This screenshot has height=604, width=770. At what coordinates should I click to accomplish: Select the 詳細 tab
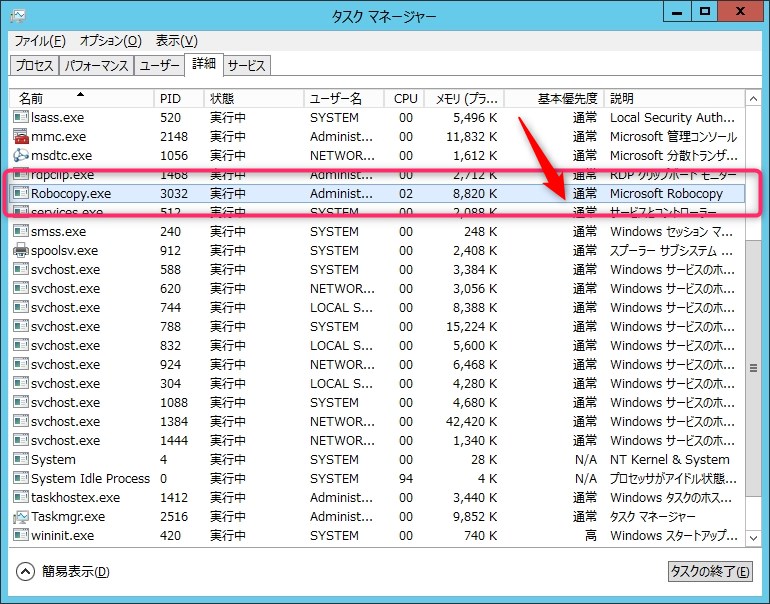tap(204, 64)
